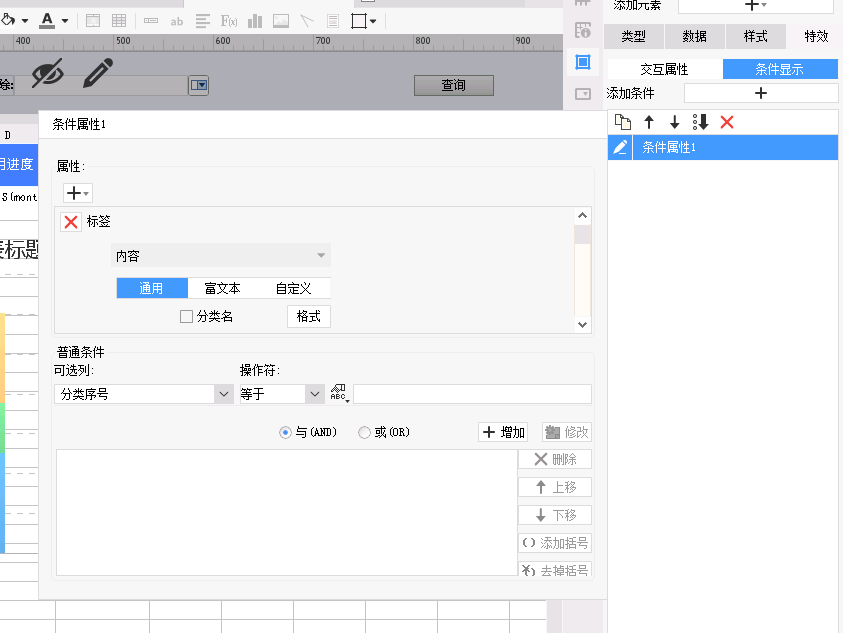This screenshot has height=633, width=843.
Task: Click the property list scroll down arrow
Action: click(x=582, y=324)
